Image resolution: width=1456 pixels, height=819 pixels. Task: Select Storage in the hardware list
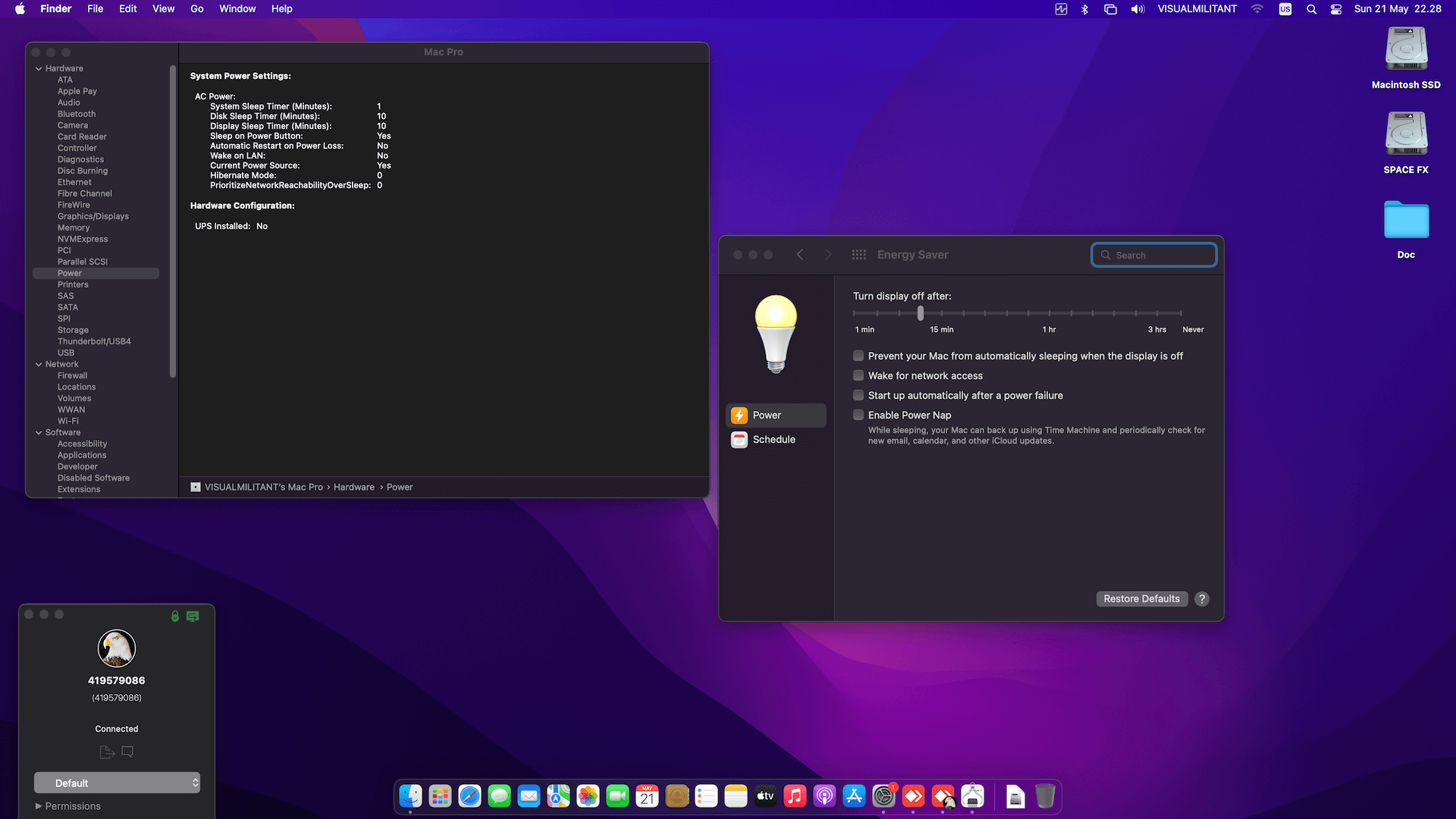pyautogui.click(x=73, y=330)
